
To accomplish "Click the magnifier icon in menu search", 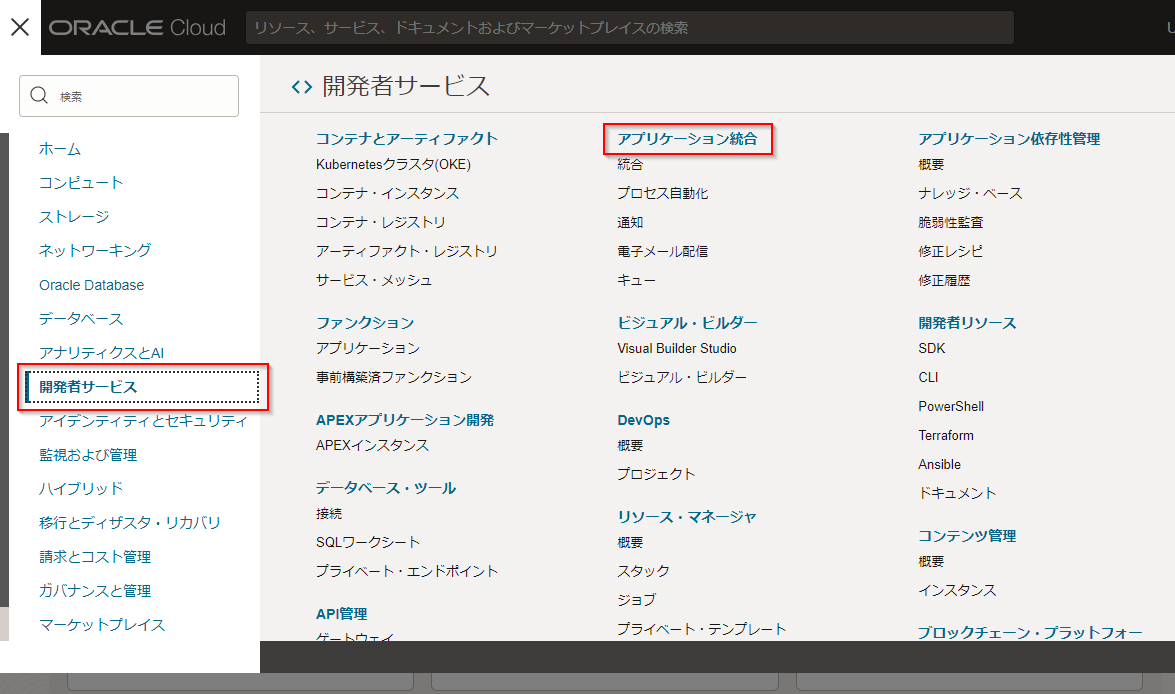I will point(40,96).
